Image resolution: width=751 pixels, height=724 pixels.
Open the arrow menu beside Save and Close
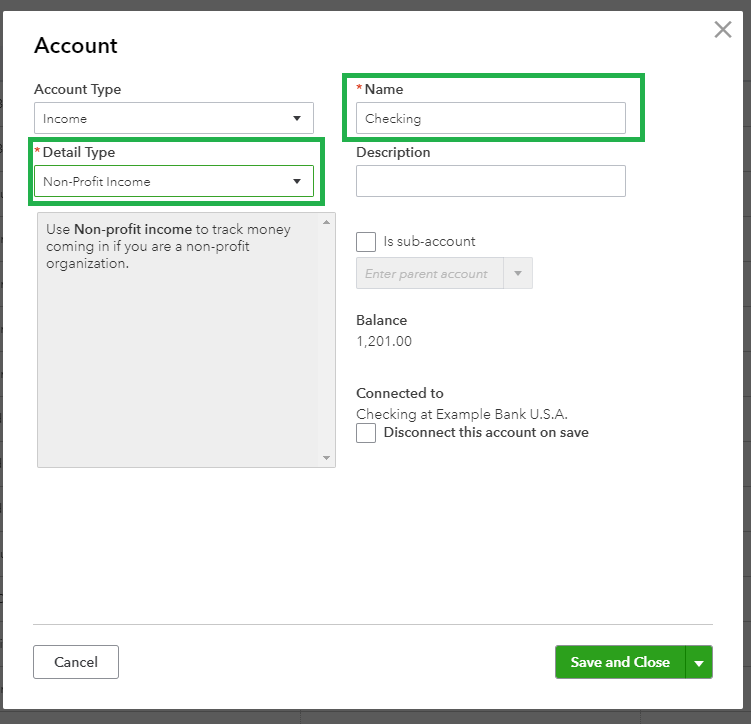tap(699, 662)
